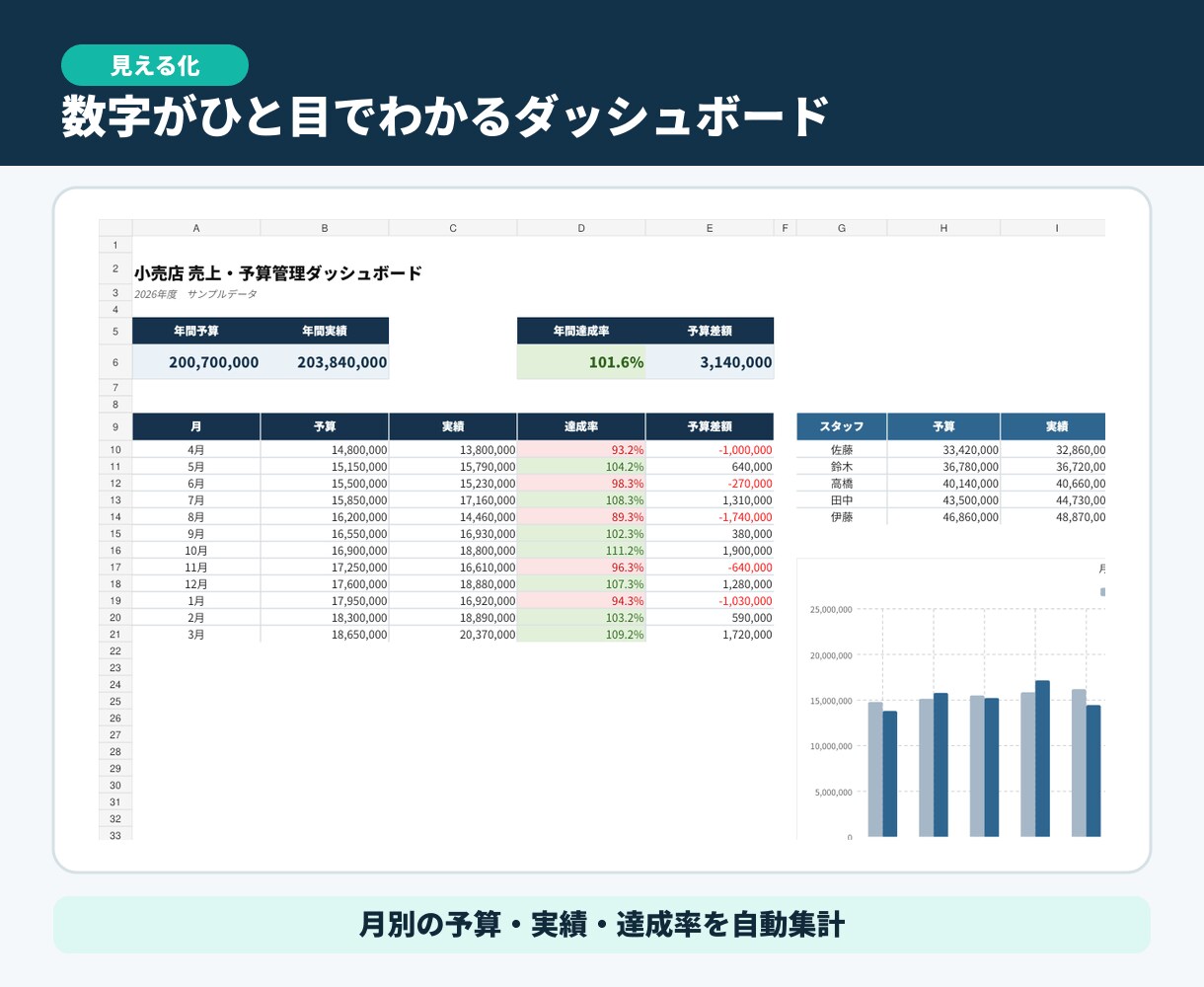Select column A header
The height and width of the screenshot is (987, 1204).
[196, 228]
